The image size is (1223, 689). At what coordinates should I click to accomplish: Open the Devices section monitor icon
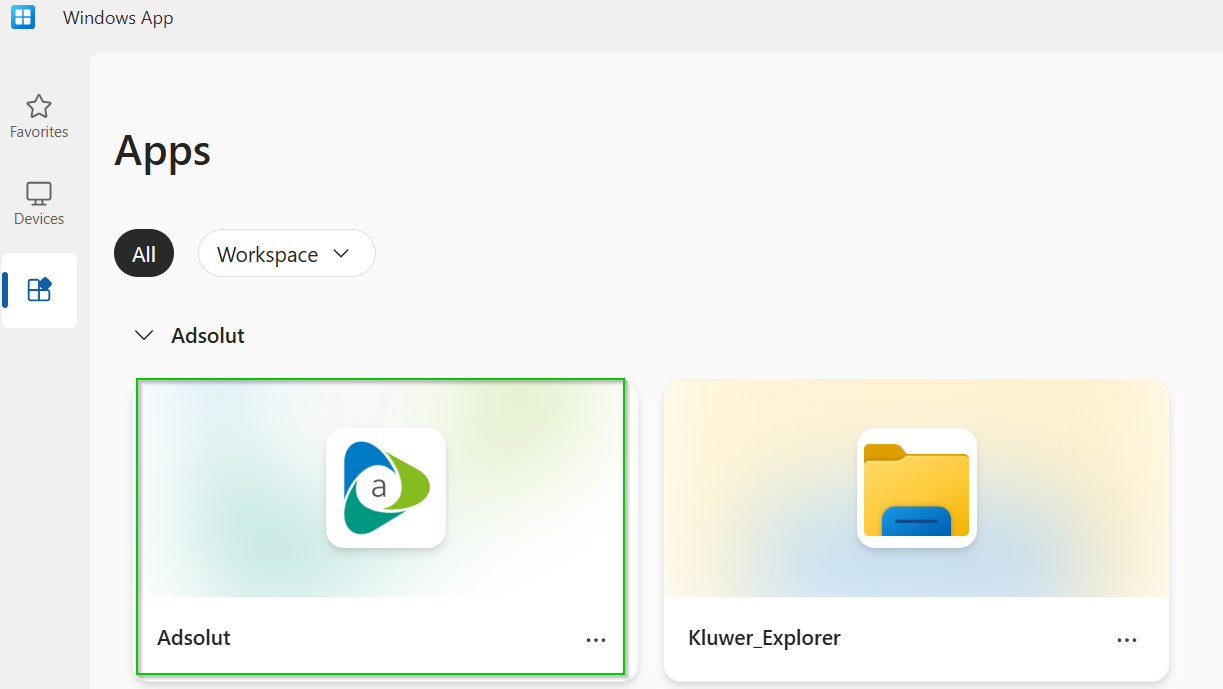(39, 193)
